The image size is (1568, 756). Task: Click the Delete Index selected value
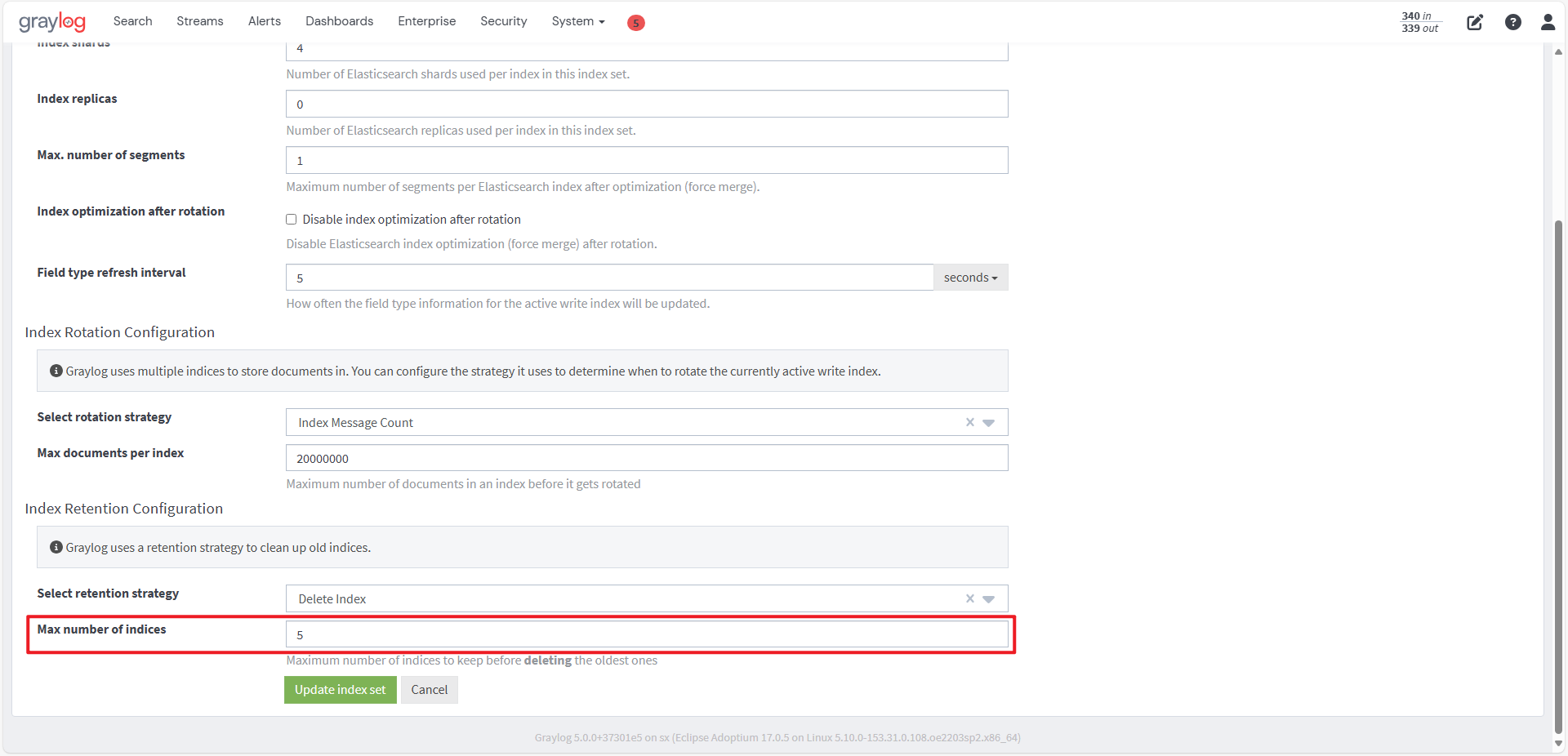[x=332, y=599]
